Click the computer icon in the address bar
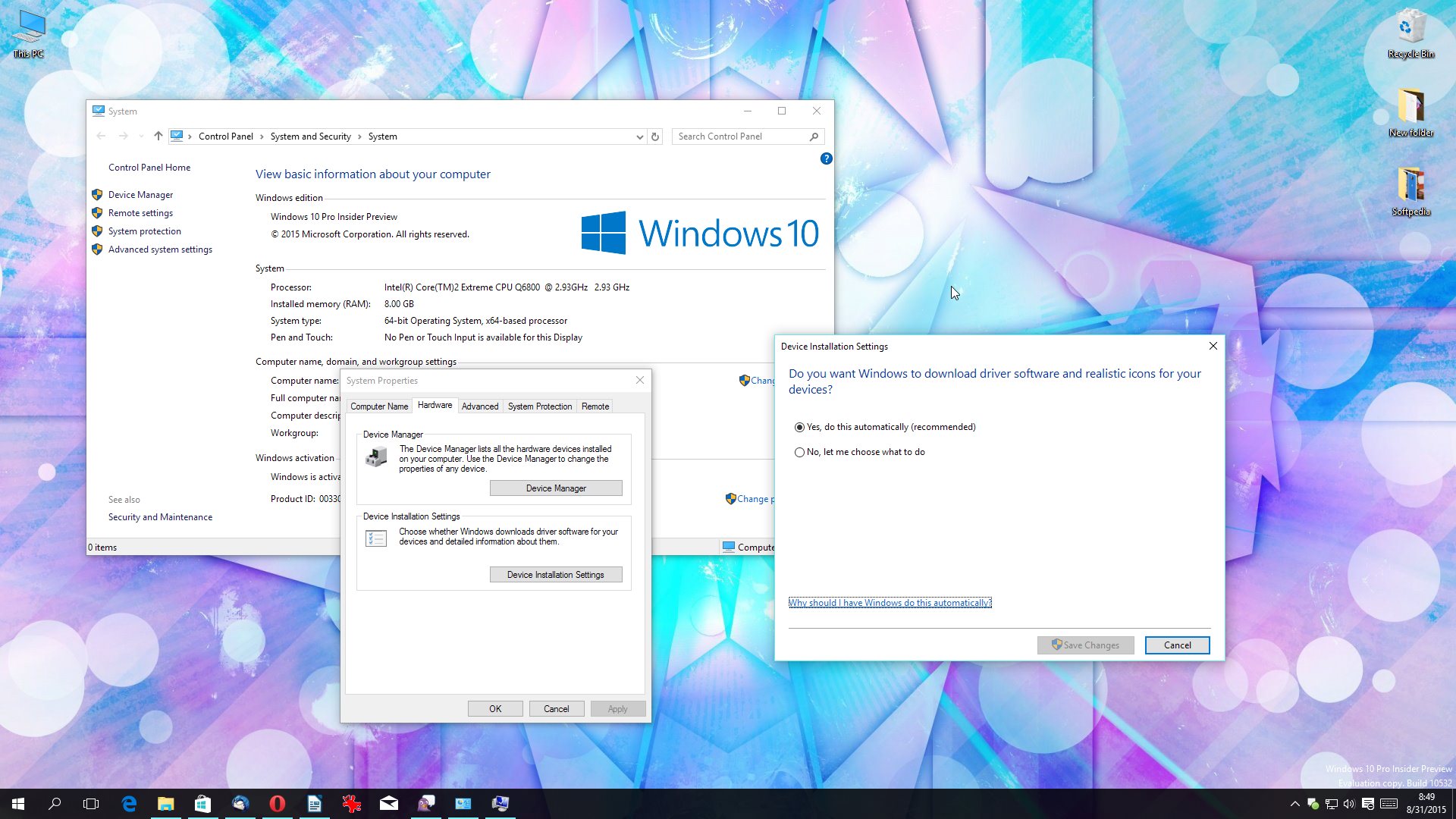Screen dimensions: 1456x819 pyautogui.click(x=177, y=136)
